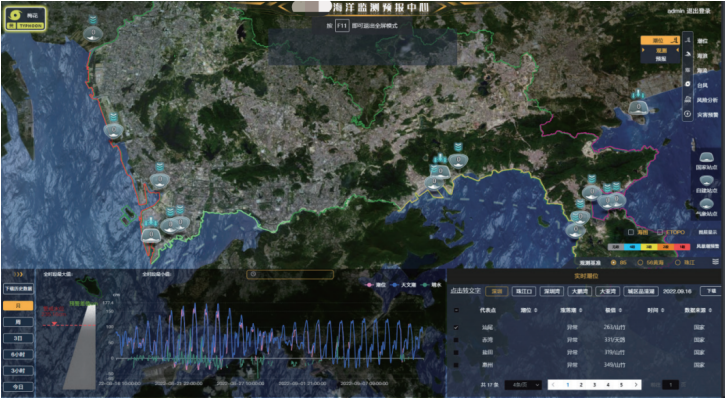
Task: Enable the ETOPO checkbox
Action: point(660,232)
